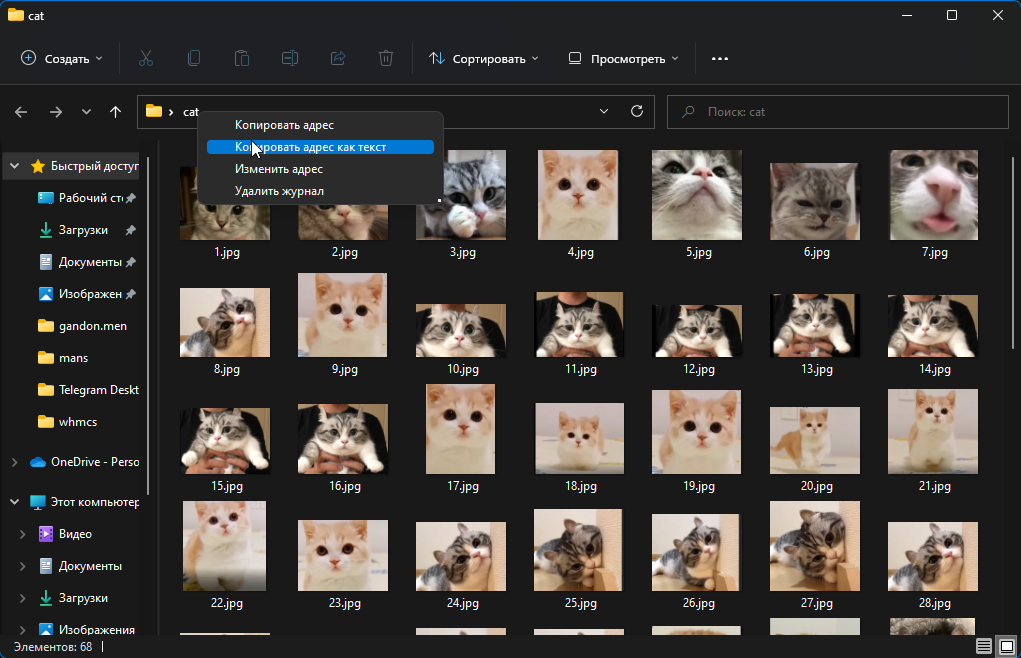This screenshot has width=1021, height=658.
Task: Click the search field Поиск: cat
Action: 837,112
